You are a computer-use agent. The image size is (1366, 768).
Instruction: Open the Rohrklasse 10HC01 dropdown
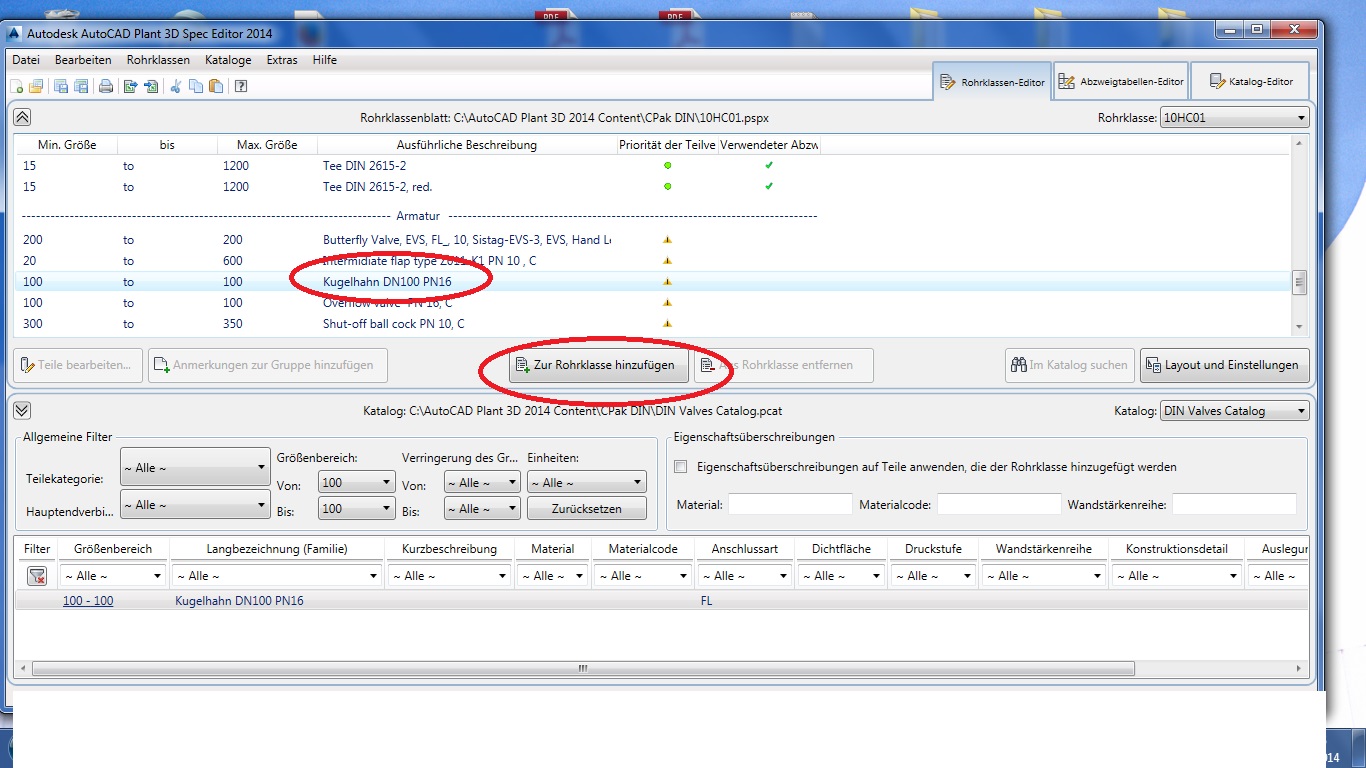pos(1234,118)
